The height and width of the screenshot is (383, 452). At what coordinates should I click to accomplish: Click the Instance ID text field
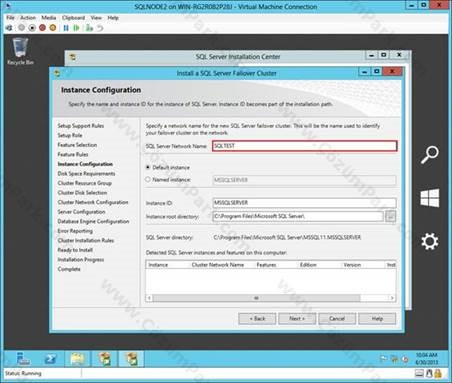[304, 203]
